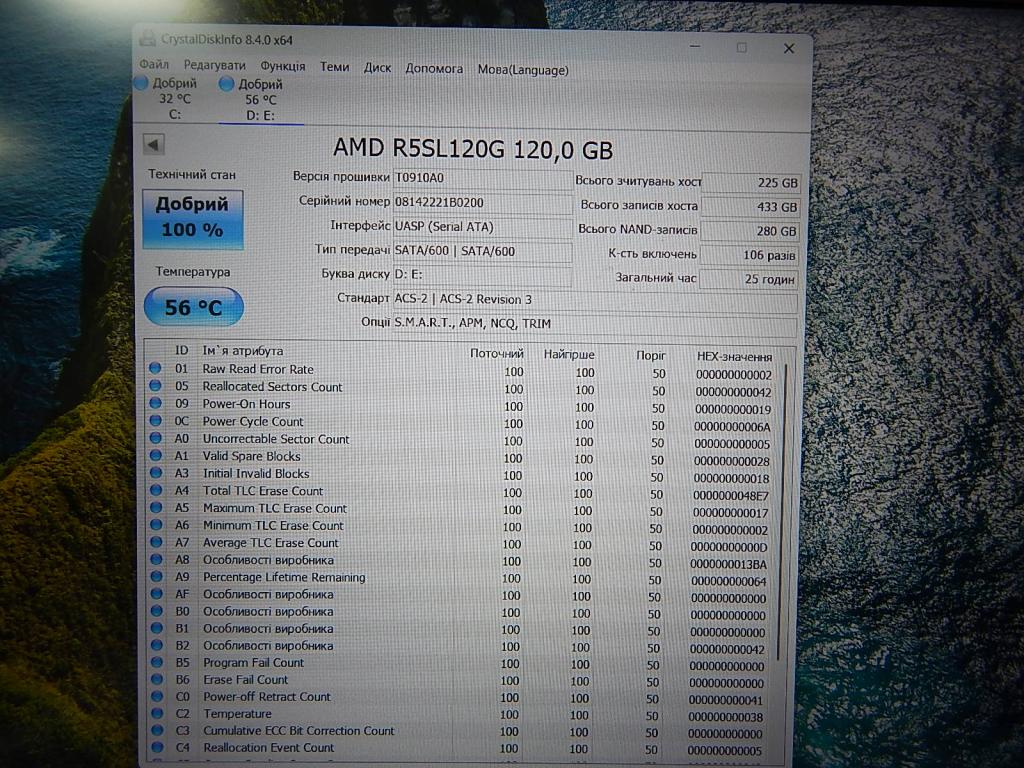The image size is (1024, 768).
Task: Select the Raw Read Error Rate attribute name
Action: click(257, 369)
